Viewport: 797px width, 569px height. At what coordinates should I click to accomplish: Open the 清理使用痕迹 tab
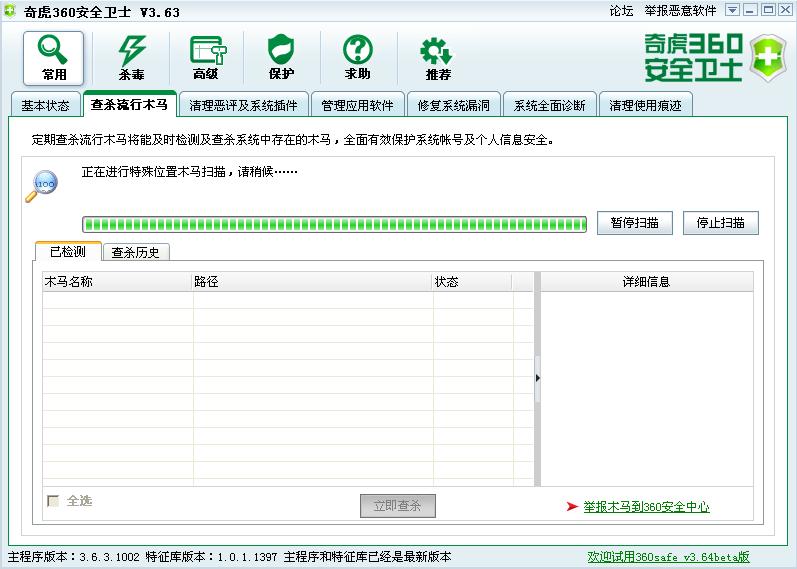[x=646, y=105]
